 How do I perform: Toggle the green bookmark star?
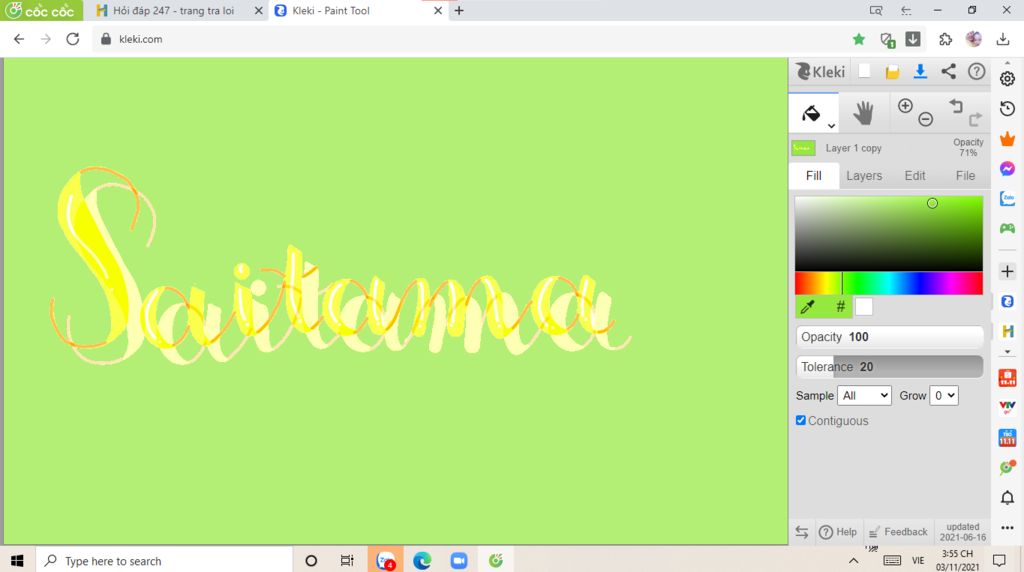pyautogui.click(x=859, y=40)
